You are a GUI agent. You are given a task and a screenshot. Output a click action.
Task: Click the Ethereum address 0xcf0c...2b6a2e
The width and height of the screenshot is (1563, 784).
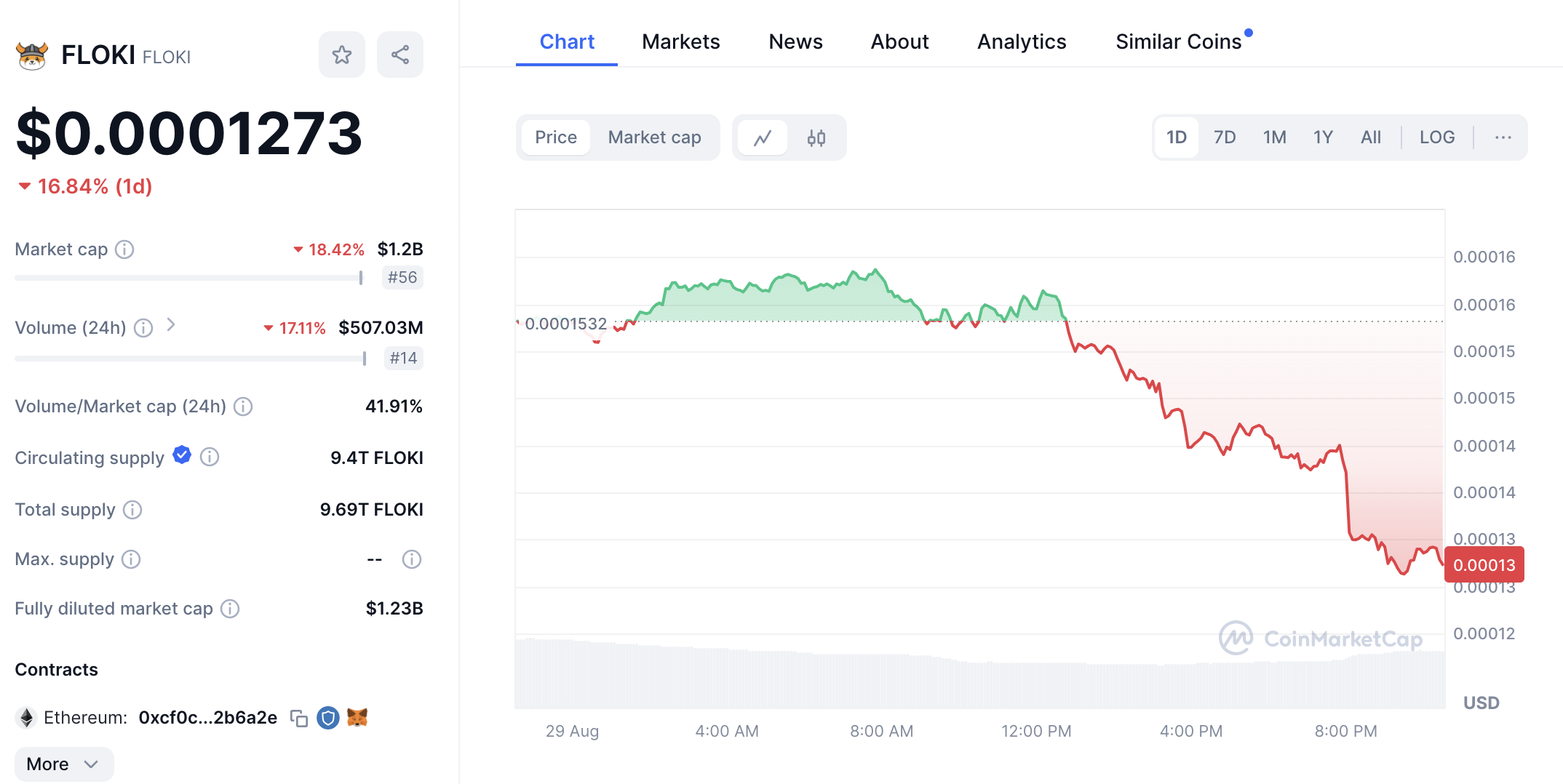[207, 718]
